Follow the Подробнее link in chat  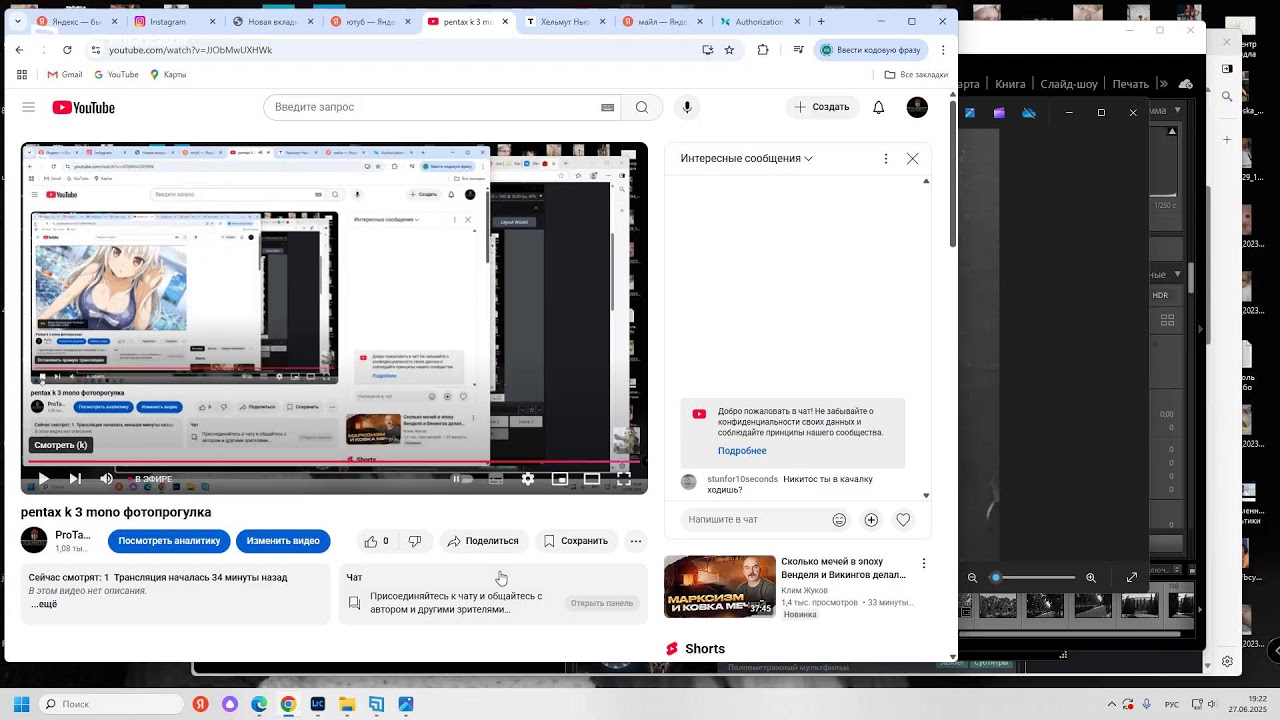(742, 451)
